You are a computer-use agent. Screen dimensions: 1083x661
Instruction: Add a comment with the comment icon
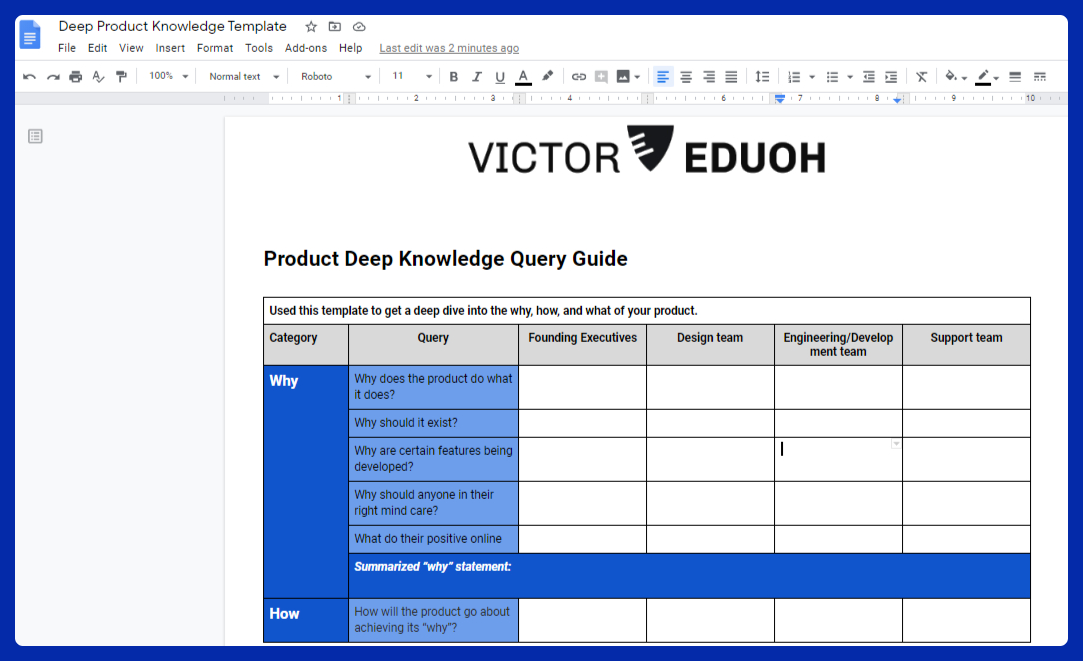tap(602, 77)
